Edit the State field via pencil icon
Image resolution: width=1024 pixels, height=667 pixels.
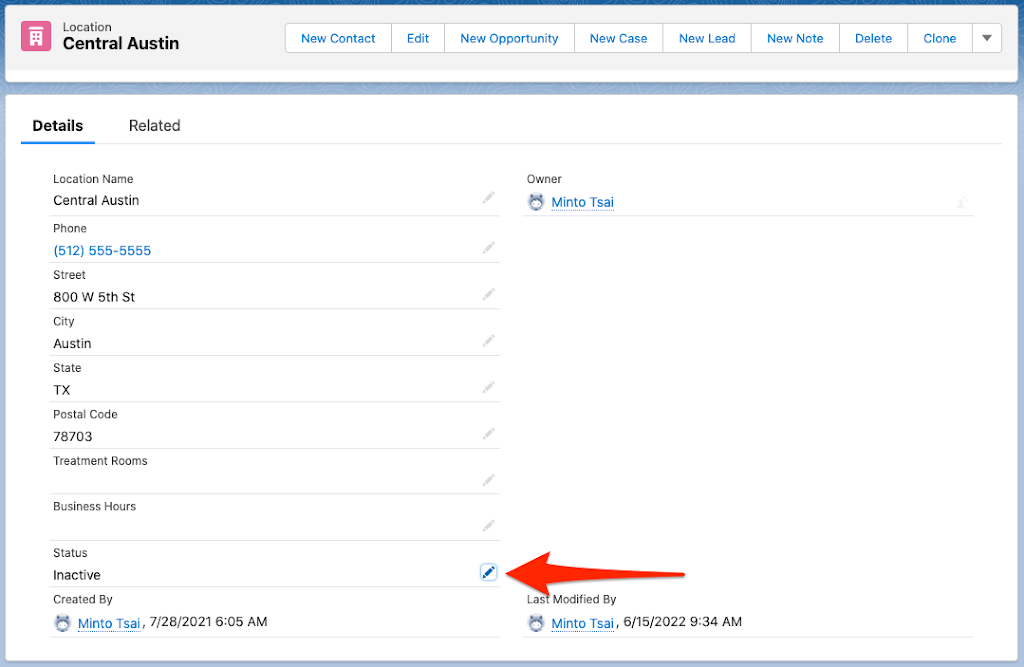click(488, 387)
